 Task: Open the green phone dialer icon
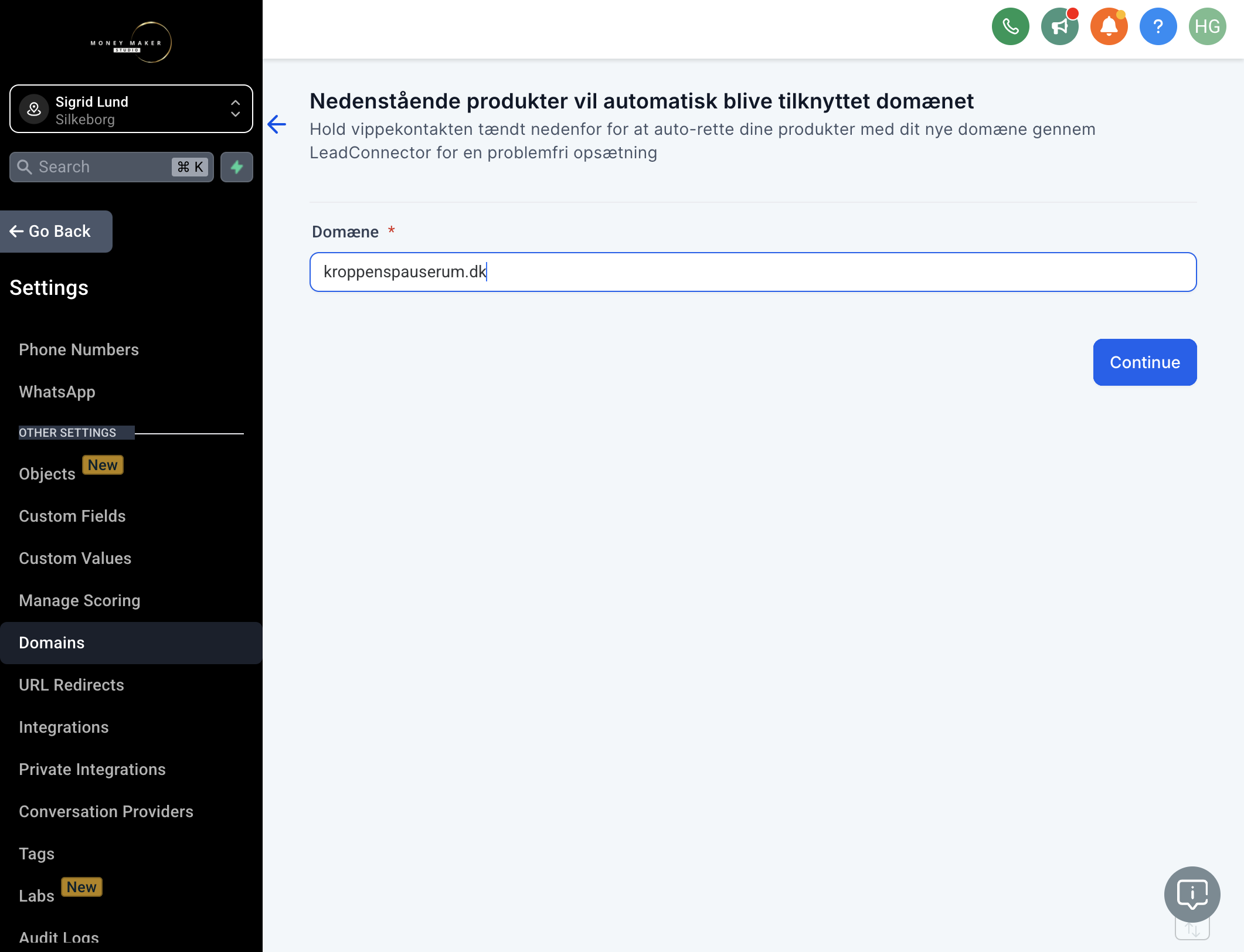click(1010, 26)
